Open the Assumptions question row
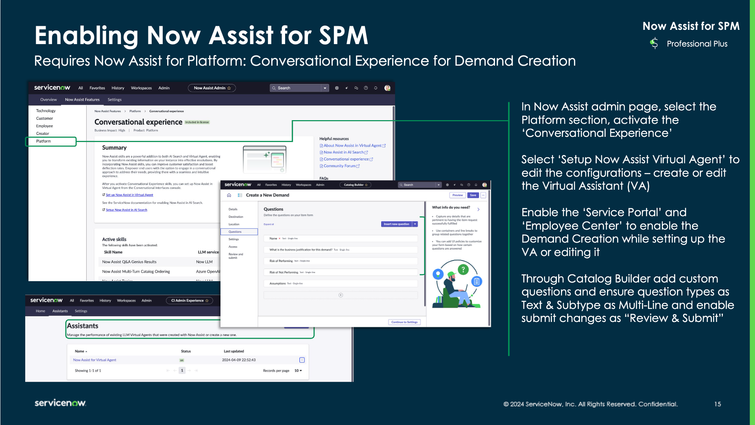Screen dimensions: 755x425 340,283
